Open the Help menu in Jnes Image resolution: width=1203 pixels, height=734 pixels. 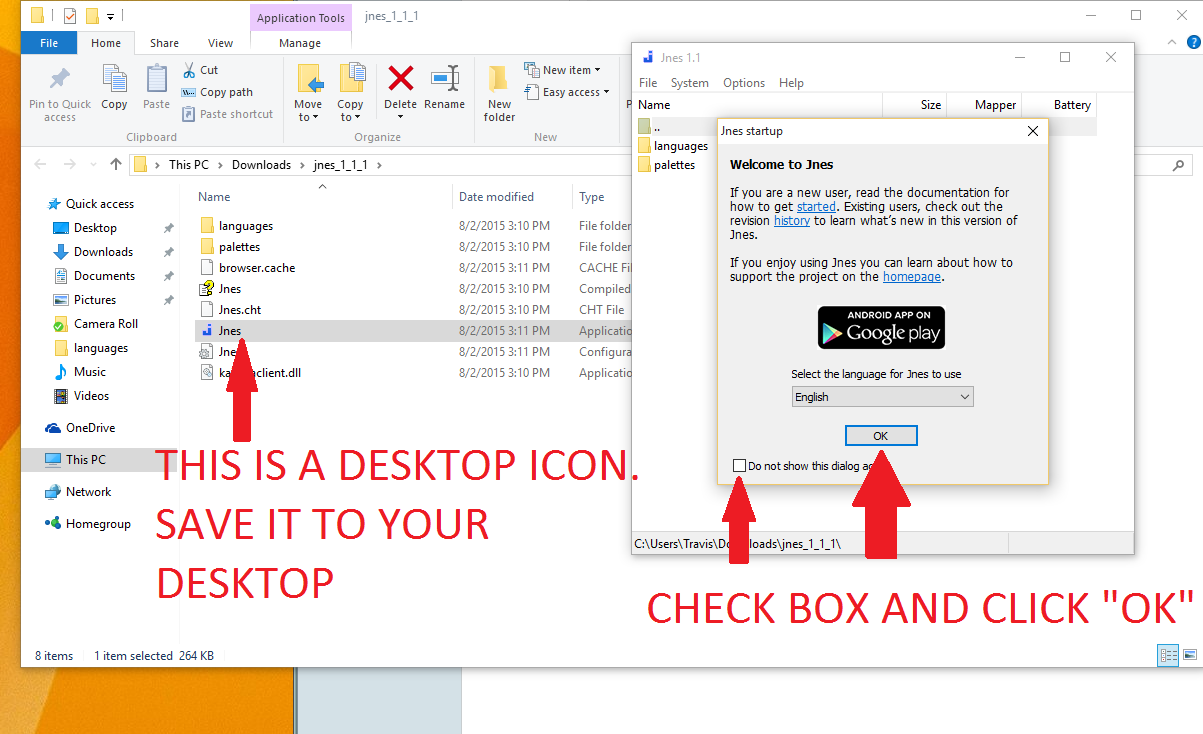[x=791, y=83]
